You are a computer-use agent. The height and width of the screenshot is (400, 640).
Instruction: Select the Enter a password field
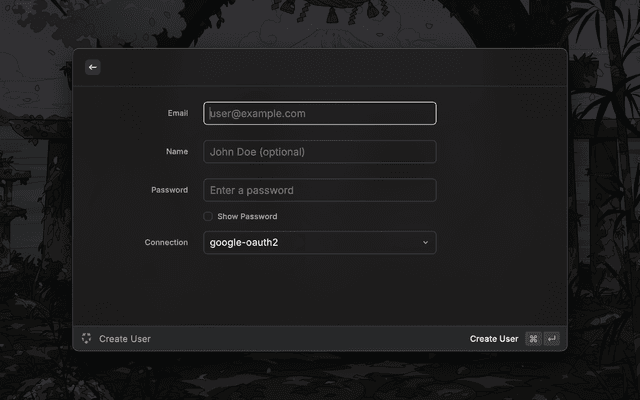pos(320,190)
